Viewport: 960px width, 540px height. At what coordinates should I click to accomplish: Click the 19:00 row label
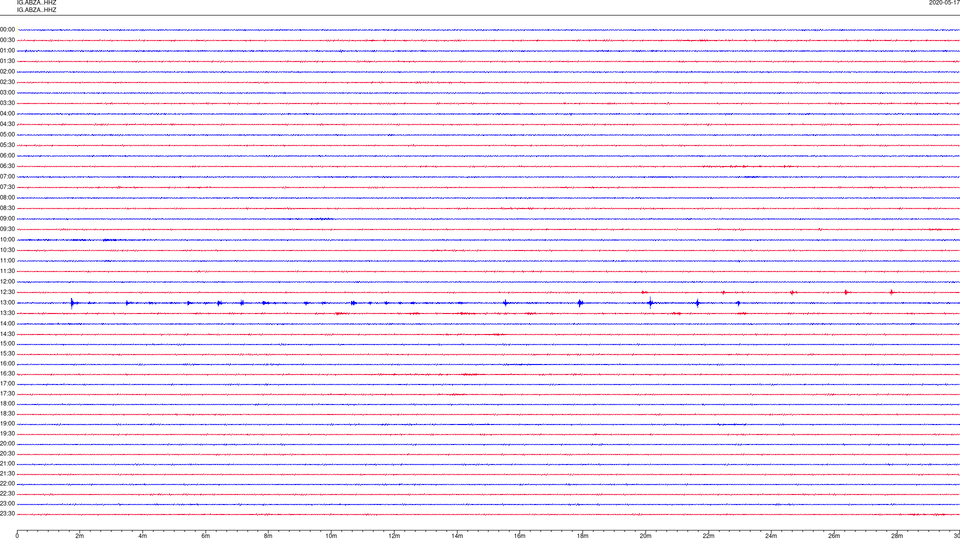[7, 424]
